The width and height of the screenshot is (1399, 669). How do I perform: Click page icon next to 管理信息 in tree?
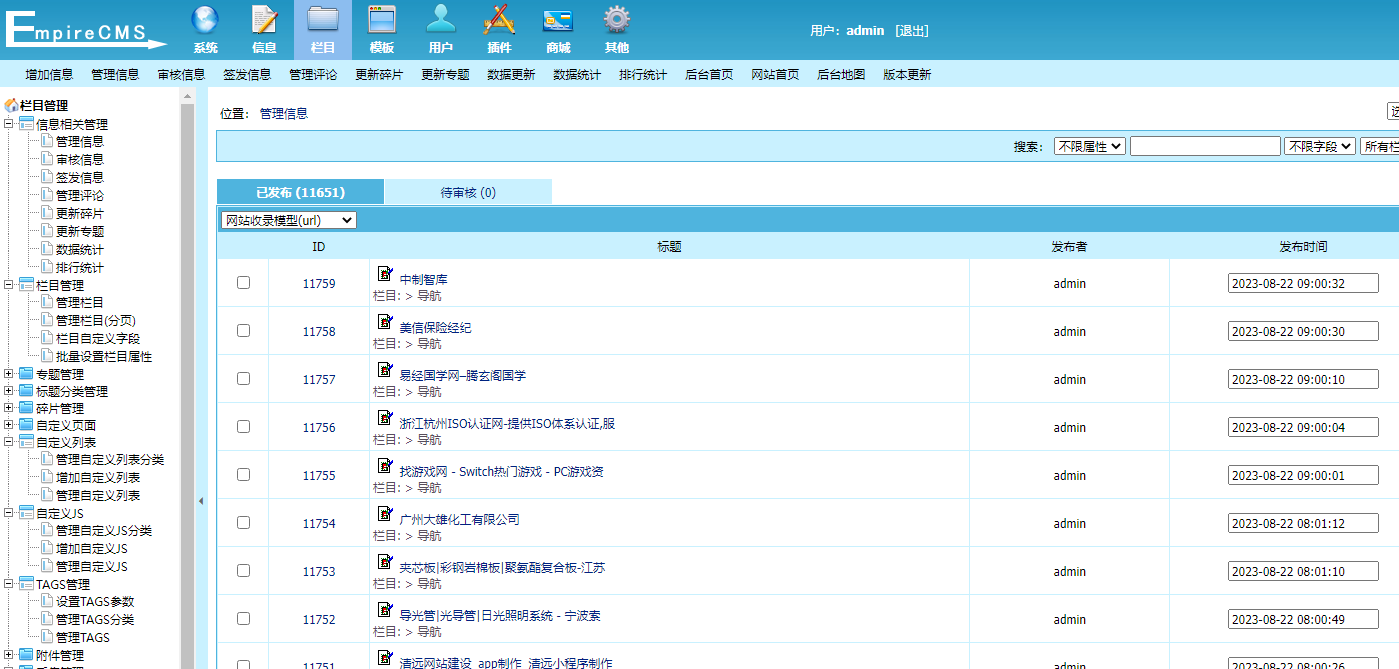tap(46, 141)
